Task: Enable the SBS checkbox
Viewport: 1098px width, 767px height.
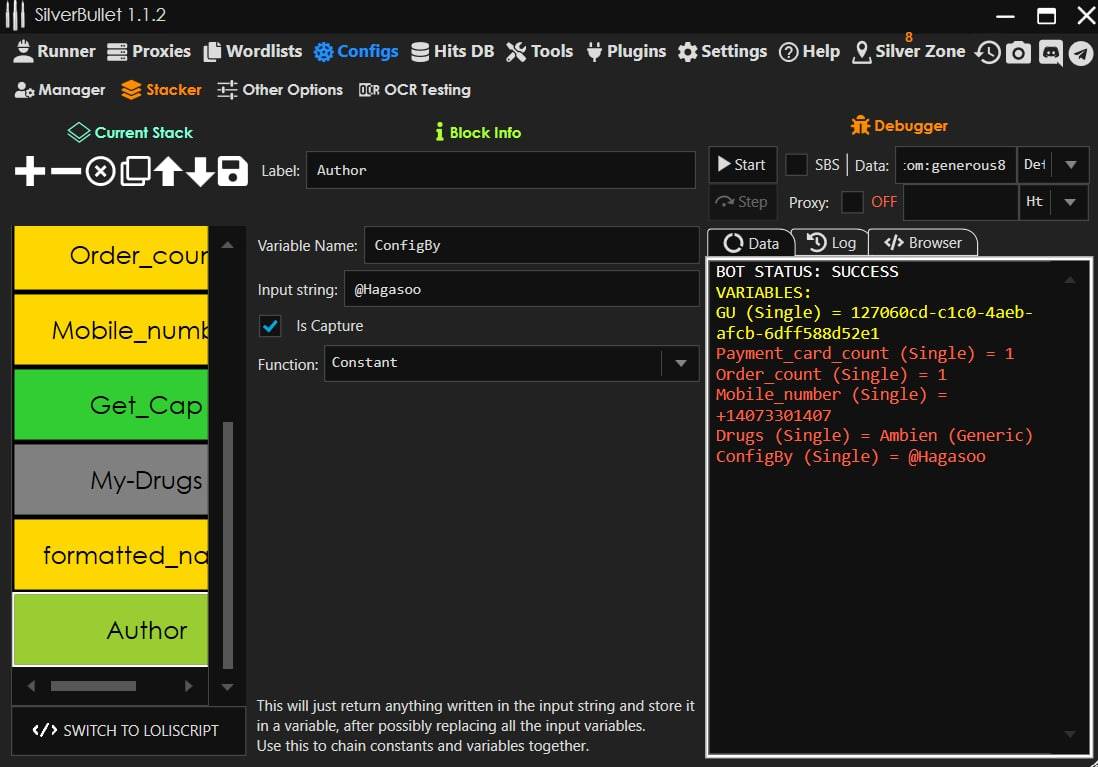Action: pos(796,165)
